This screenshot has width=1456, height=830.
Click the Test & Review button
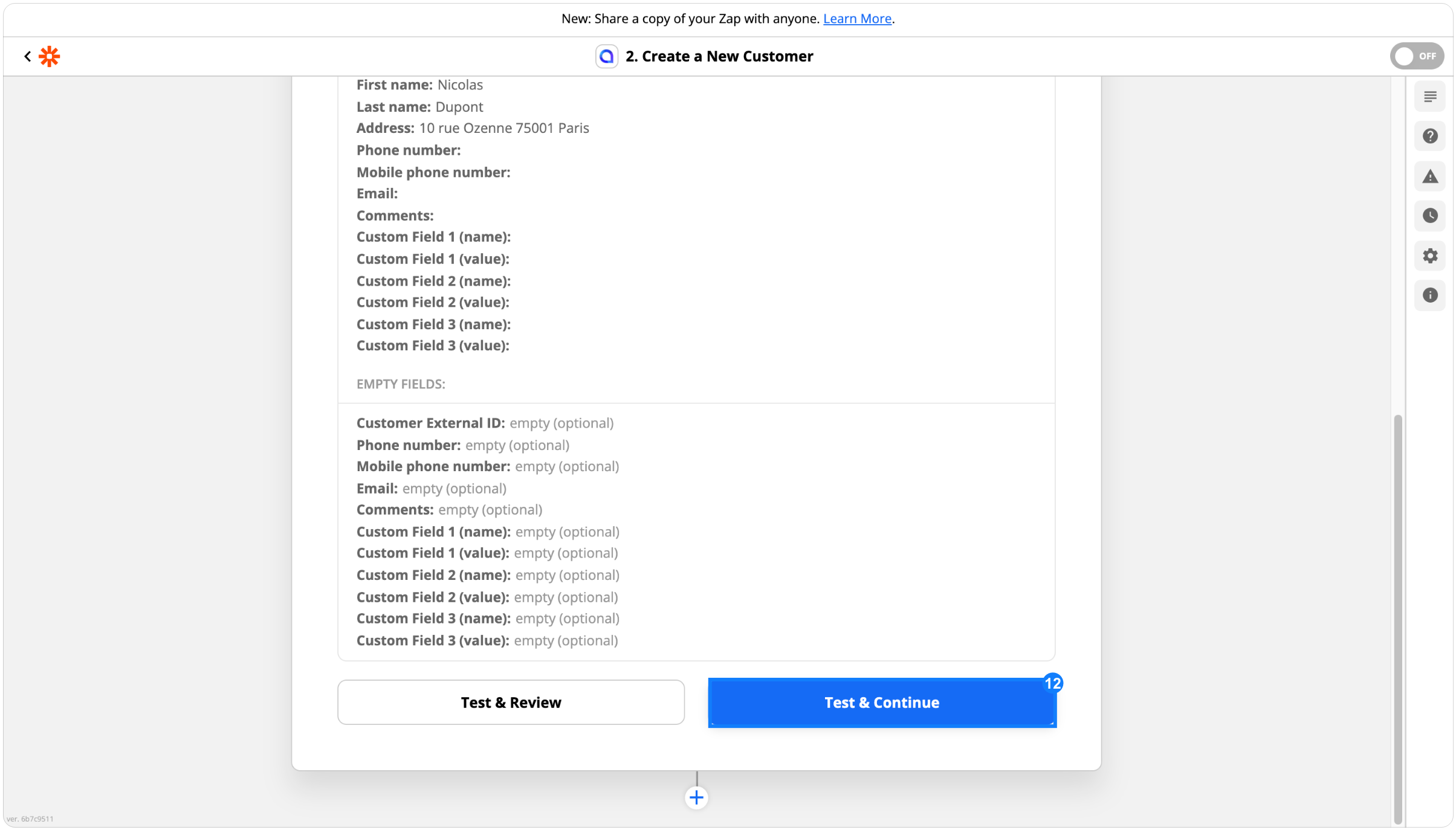511,702
